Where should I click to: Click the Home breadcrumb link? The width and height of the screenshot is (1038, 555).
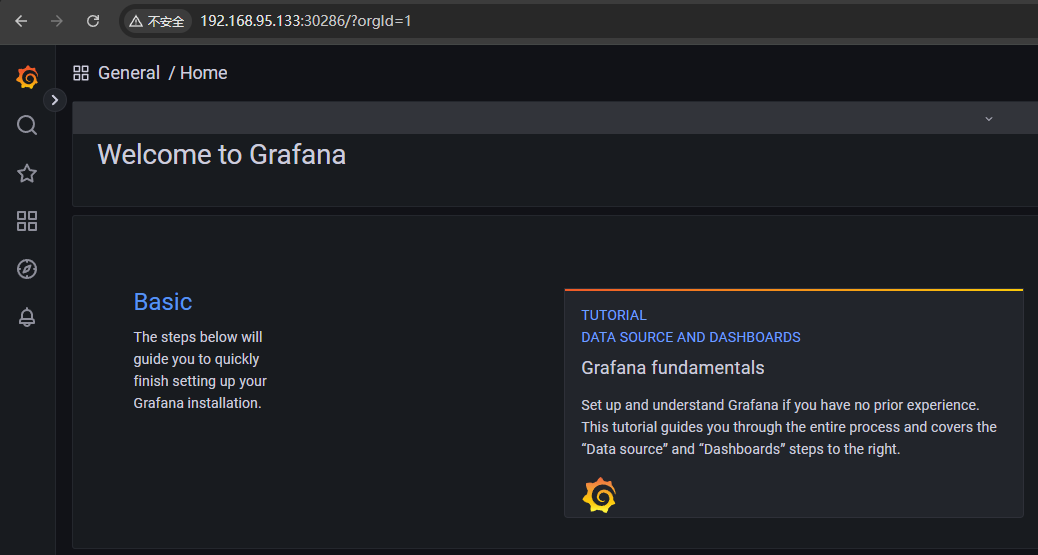click(204, 73)
